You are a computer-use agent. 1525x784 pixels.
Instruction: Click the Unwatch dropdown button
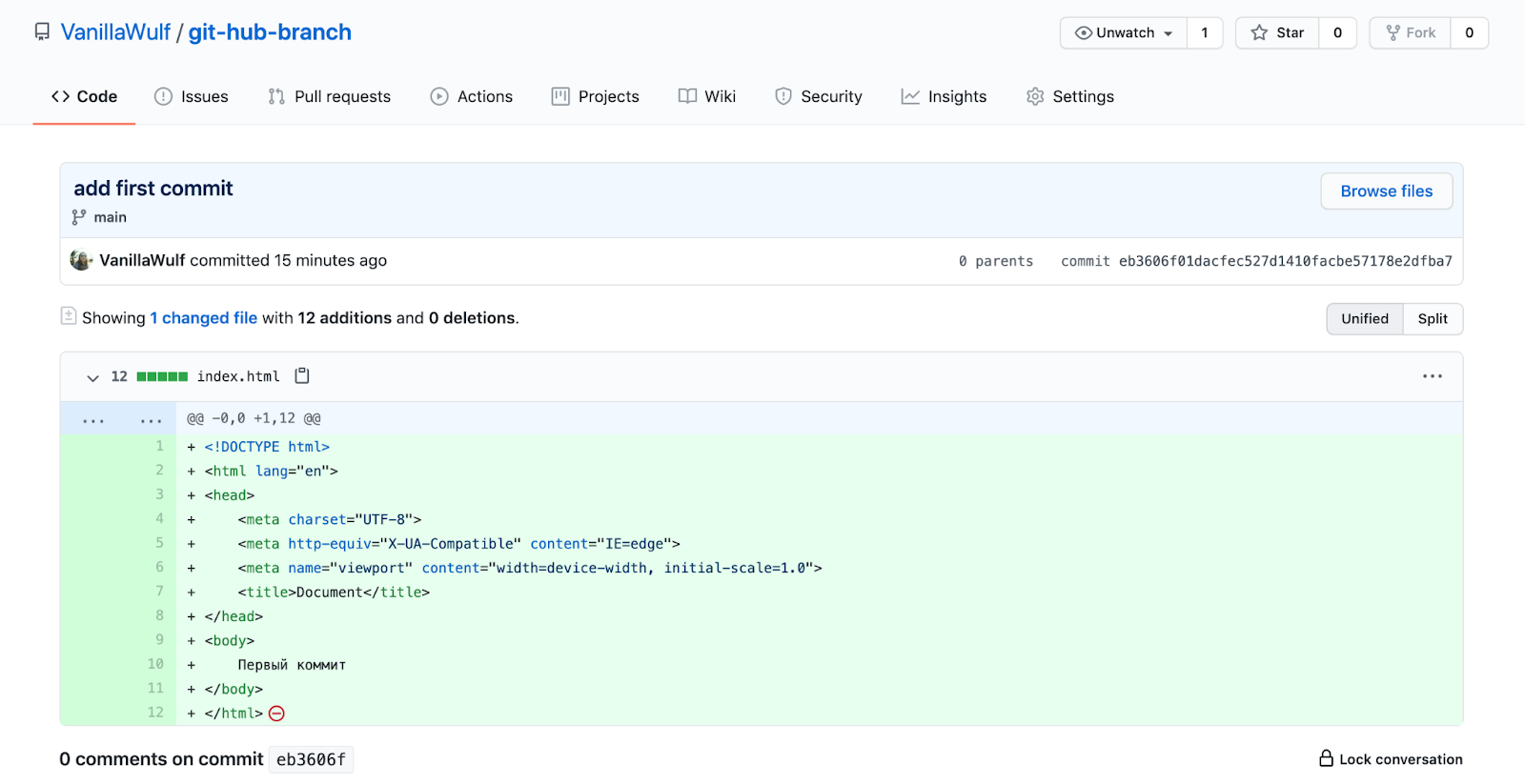(x=1124, y=32)
